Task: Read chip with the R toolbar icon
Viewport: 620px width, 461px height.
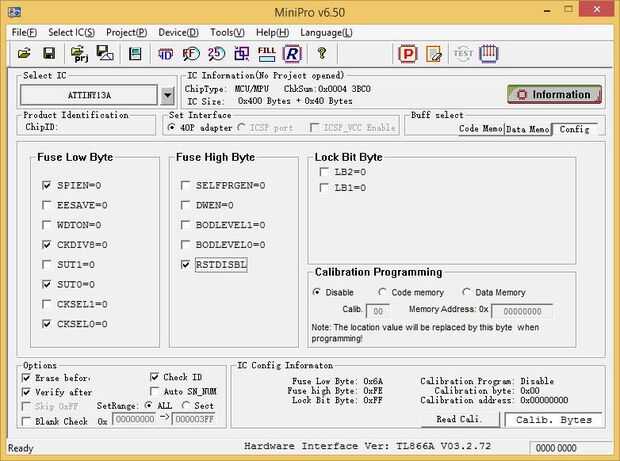Action: 293,54
